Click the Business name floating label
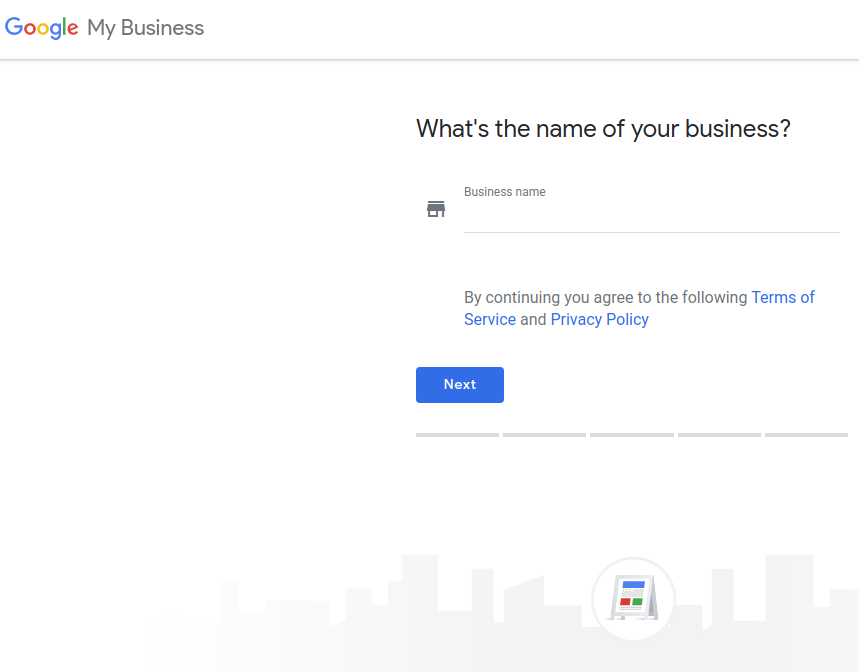 point(505,192)
